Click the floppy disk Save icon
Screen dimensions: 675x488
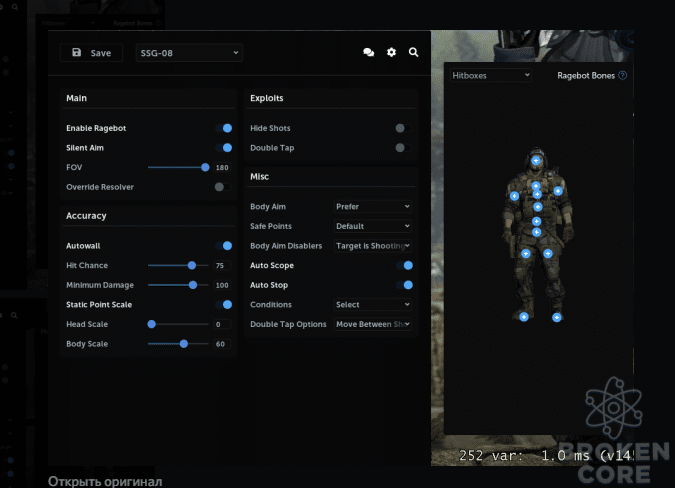pos(77,53)
